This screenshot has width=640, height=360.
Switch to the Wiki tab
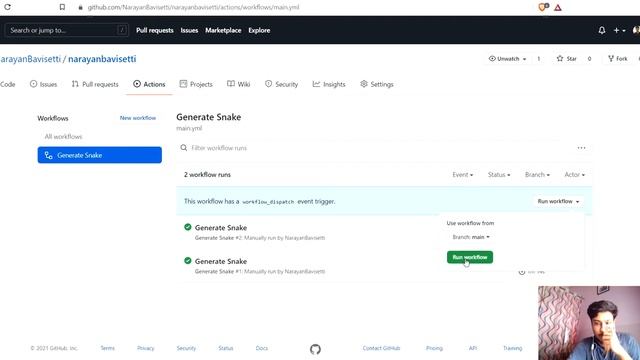238,84
